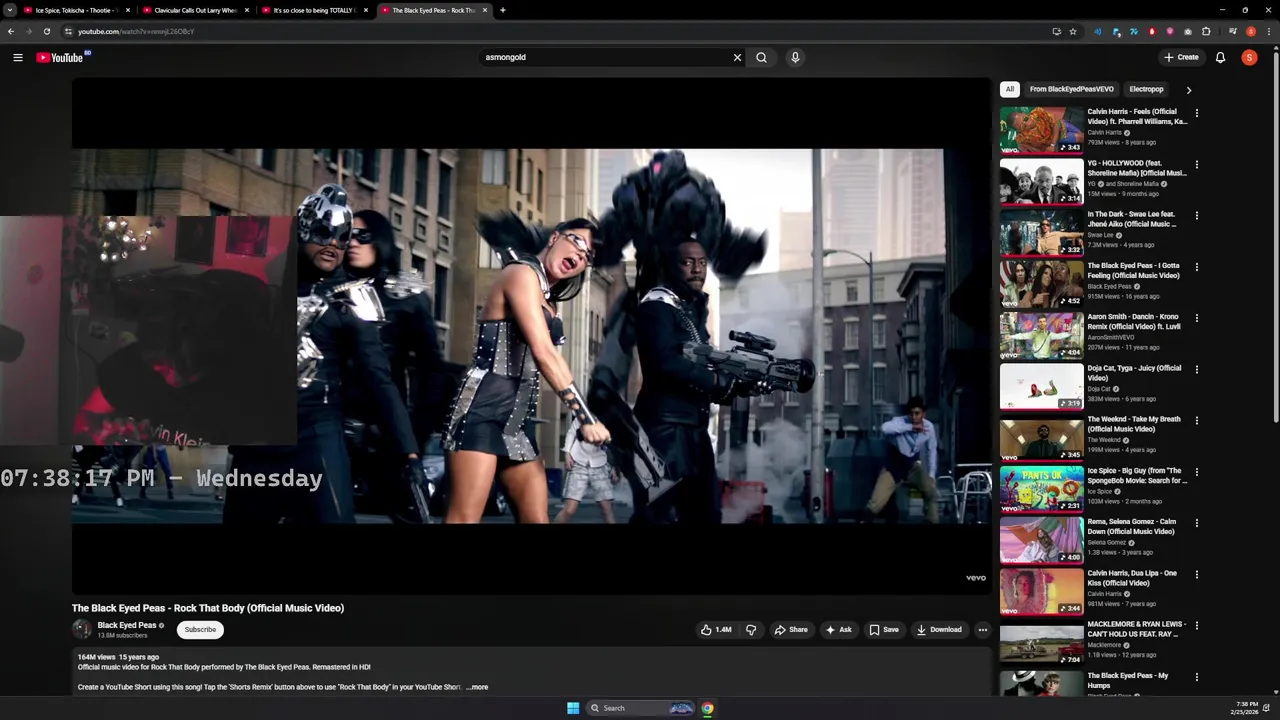
Task: Open the Black Eyed Peas channel name link
Action: pyautogui.click(x=127, y=625)
